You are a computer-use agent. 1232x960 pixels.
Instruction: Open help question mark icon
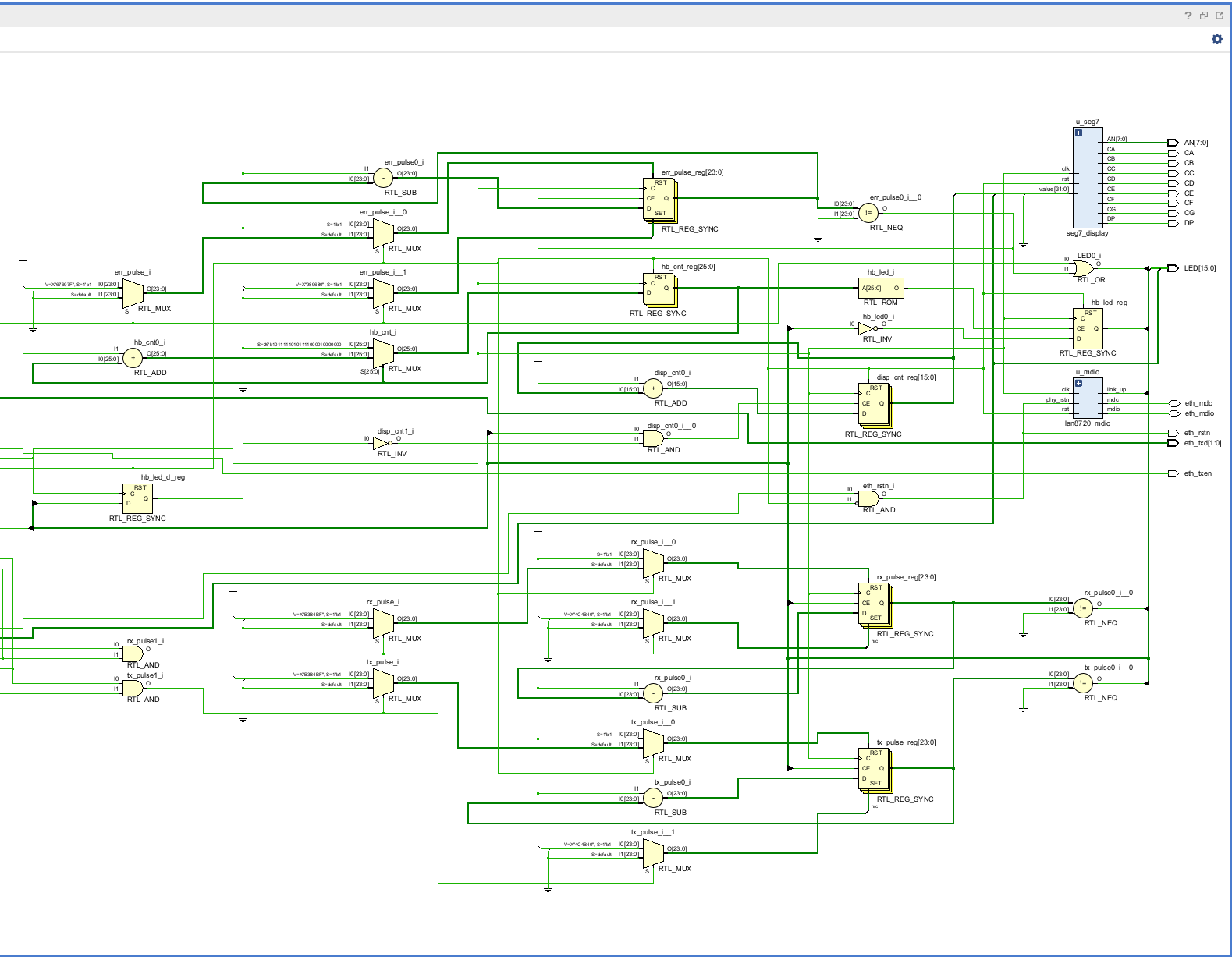(1188, 16)
